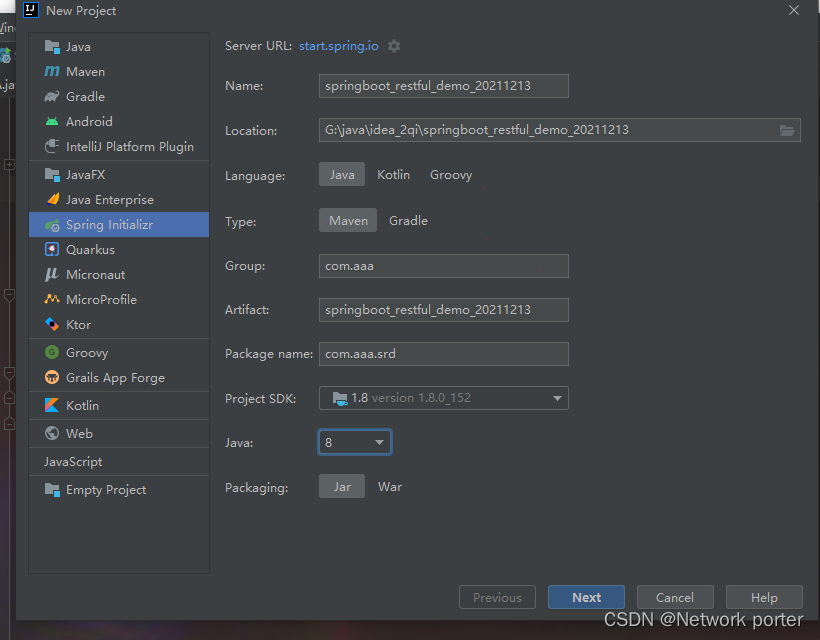Image resolution: width=820 pixels, height=640 pixels.
Task: Click the Cancel button
Action: [x=675, y=597]
